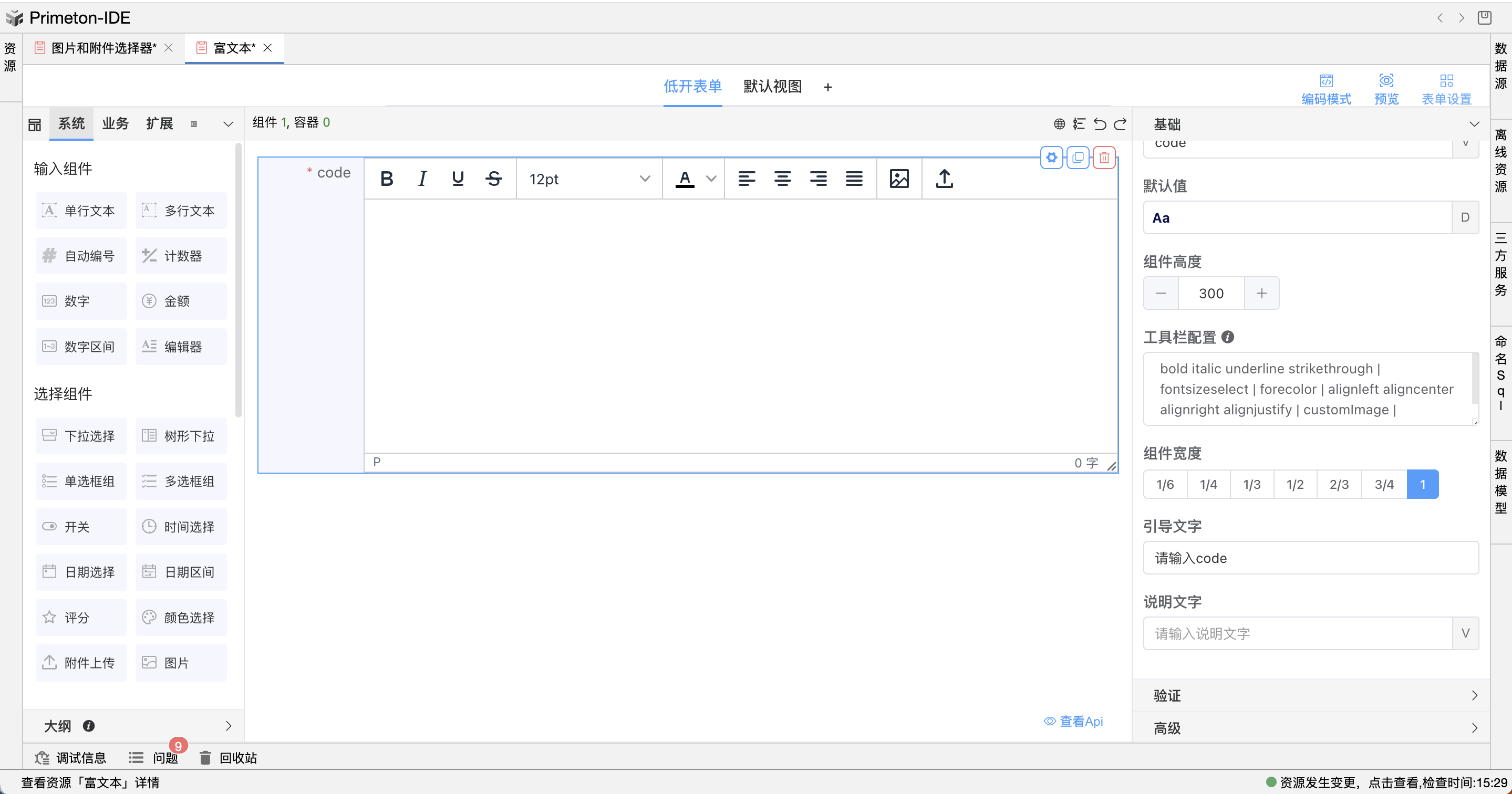Select component width 3/4
This screenshot has height=794, width=1512.
click(1383, 484)
